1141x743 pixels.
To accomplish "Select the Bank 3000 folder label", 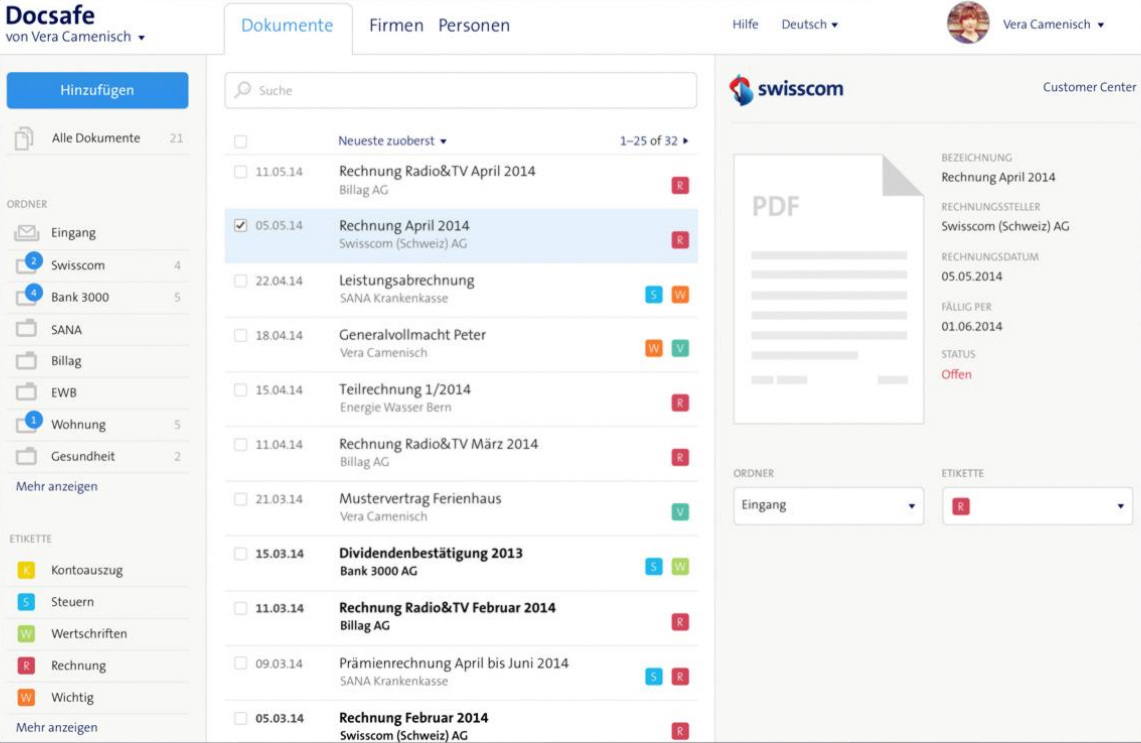I will [80, 297].
